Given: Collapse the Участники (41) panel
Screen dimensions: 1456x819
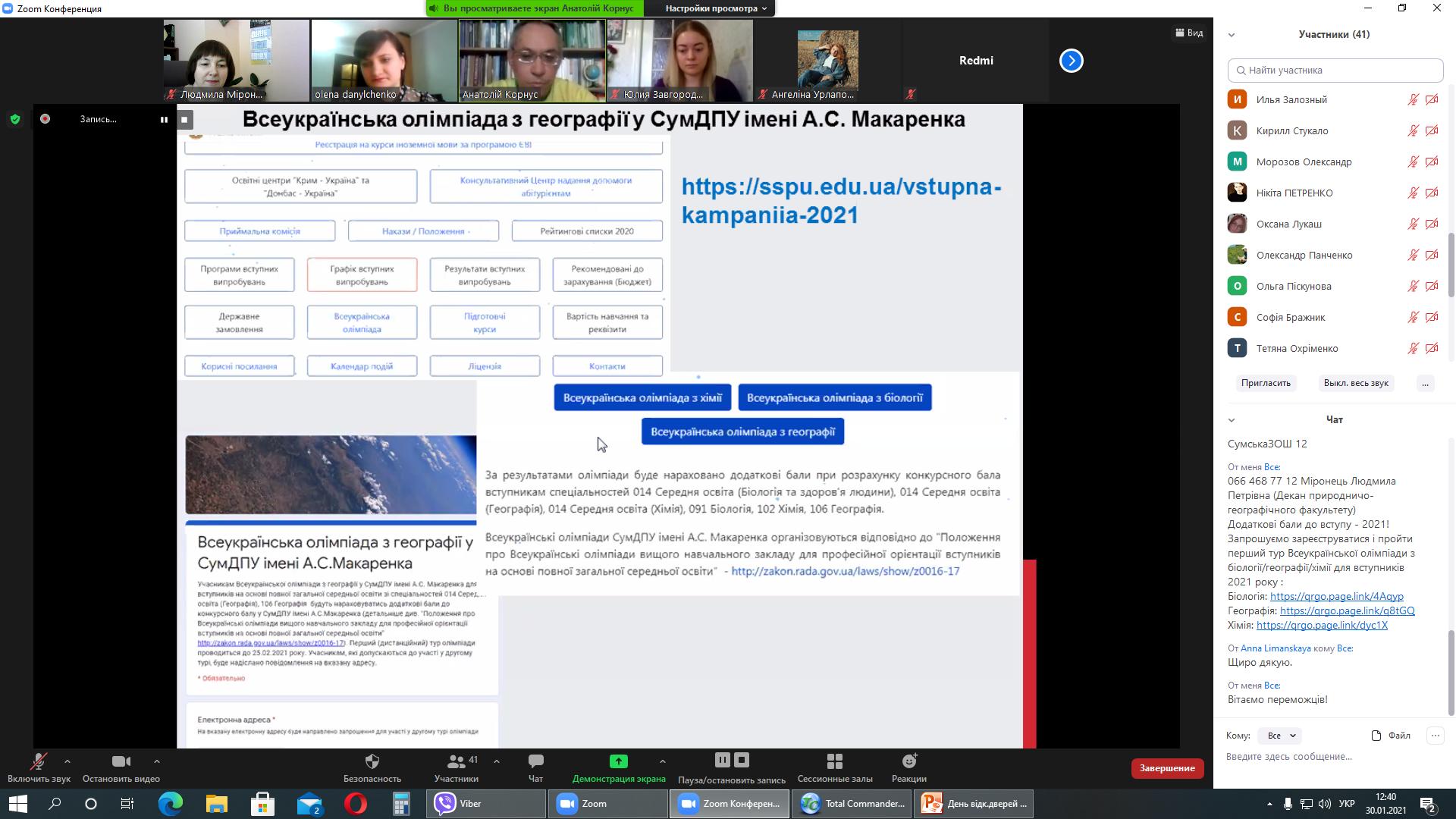Looking at the screenshot, I should (1232, 35).
